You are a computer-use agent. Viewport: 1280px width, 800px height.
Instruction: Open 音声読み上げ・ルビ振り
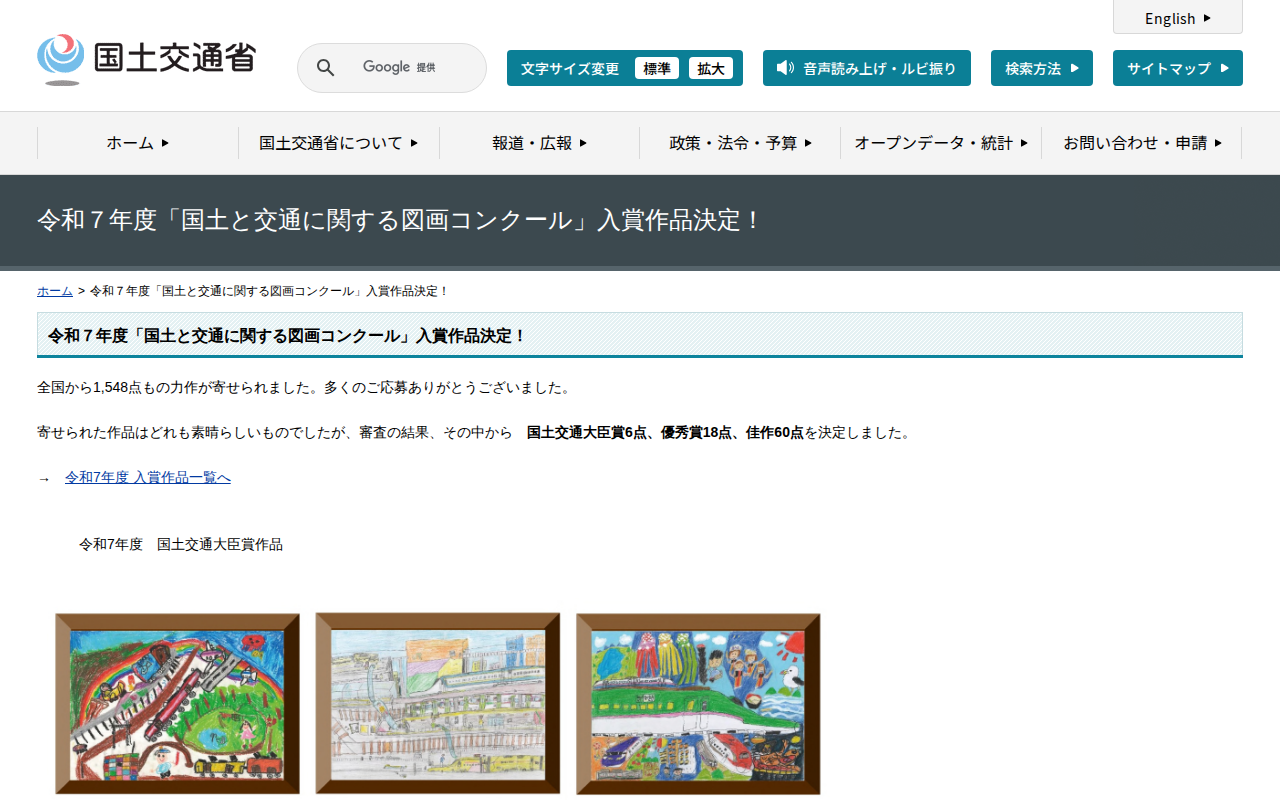[x=867, y=68]
